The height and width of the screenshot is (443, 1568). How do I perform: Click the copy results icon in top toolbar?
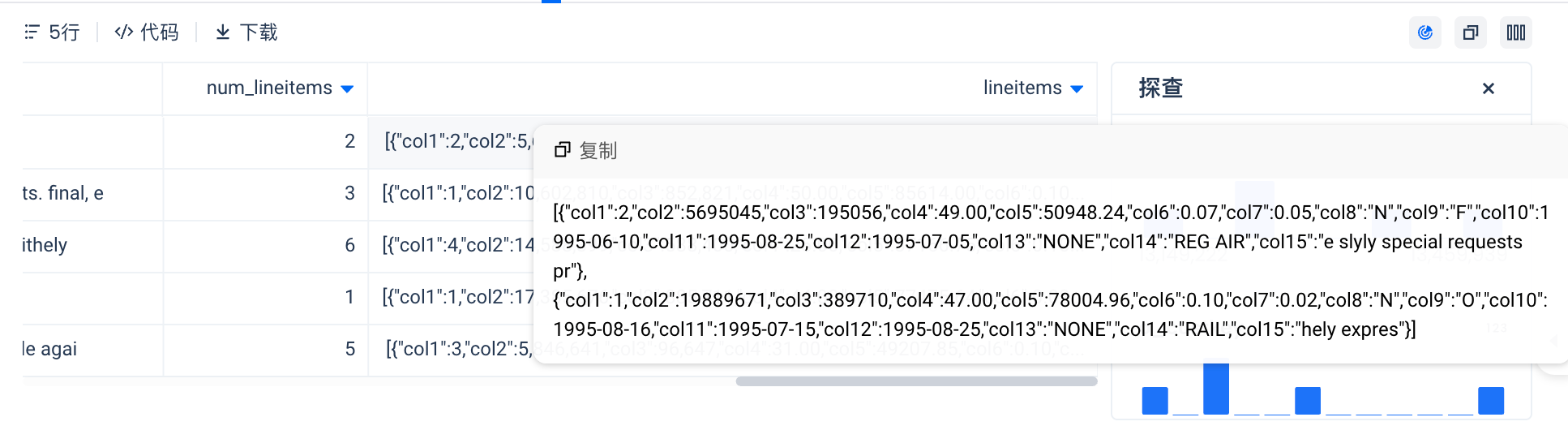point(1470,32)
